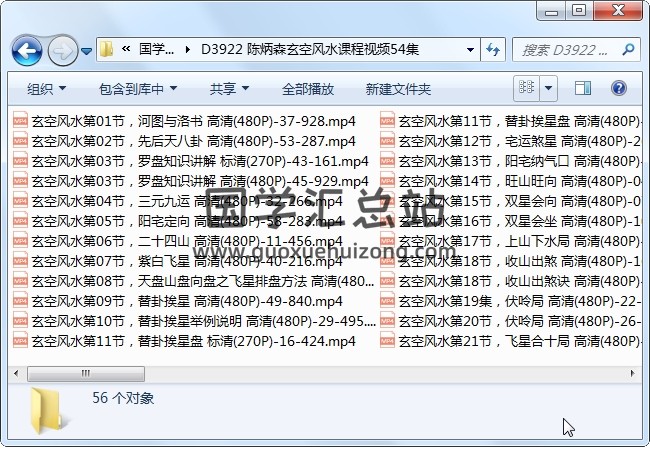The width and height of the screenshot is (650, 450).
Task: Select file 玄空风水第18节，收山出煞诀
Action: (x=510, y=281)
